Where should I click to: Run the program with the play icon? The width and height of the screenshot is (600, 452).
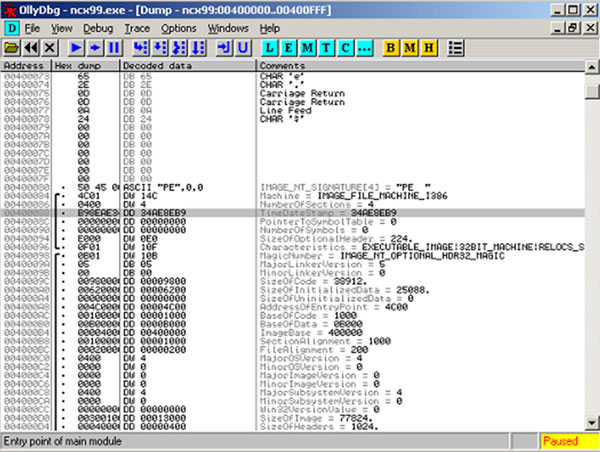76,48
